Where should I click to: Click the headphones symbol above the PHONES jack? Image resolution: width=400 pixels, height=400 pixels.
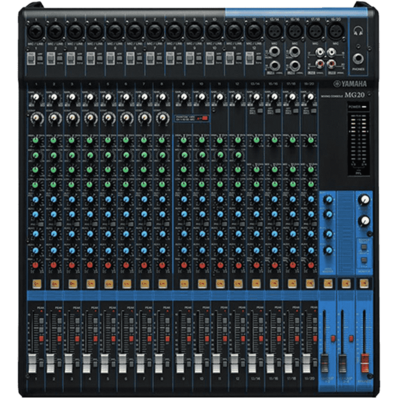tap(358, 31)
